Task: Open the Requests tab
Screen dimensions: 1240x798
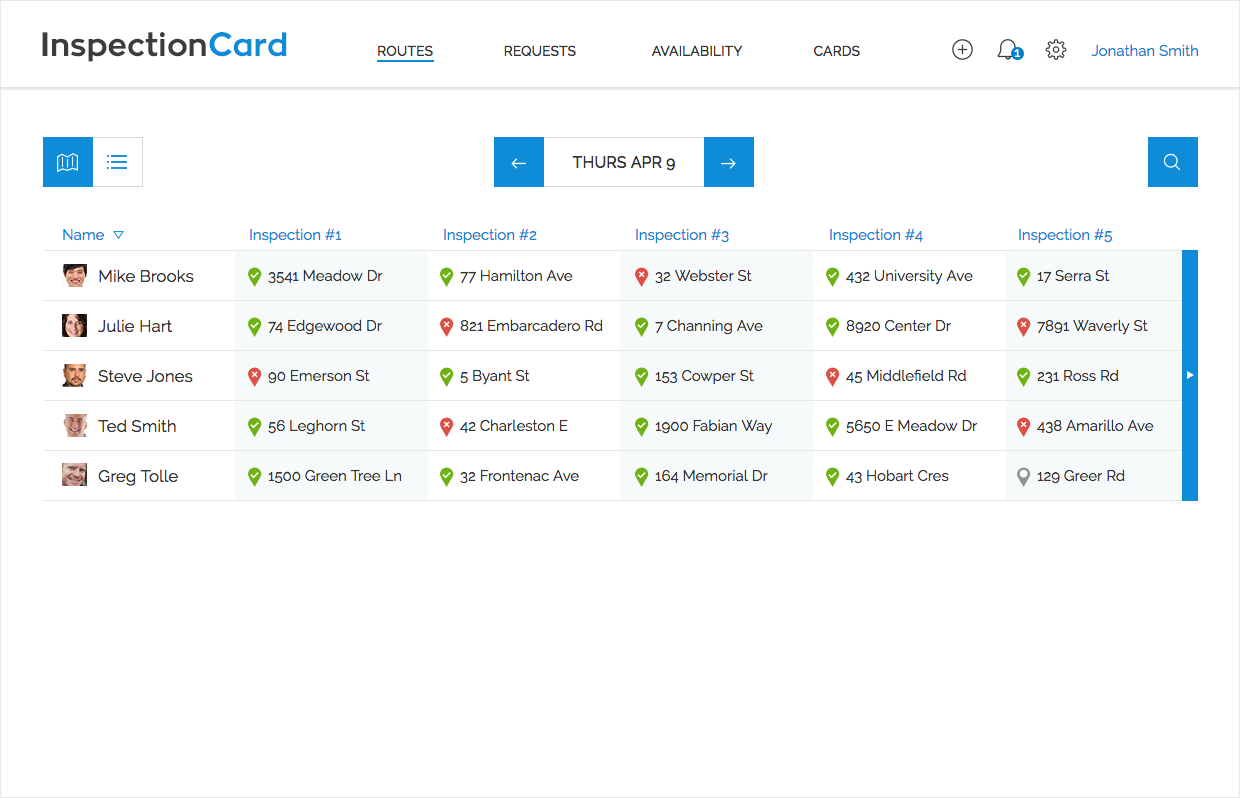Action: click(x=540, y=51)
